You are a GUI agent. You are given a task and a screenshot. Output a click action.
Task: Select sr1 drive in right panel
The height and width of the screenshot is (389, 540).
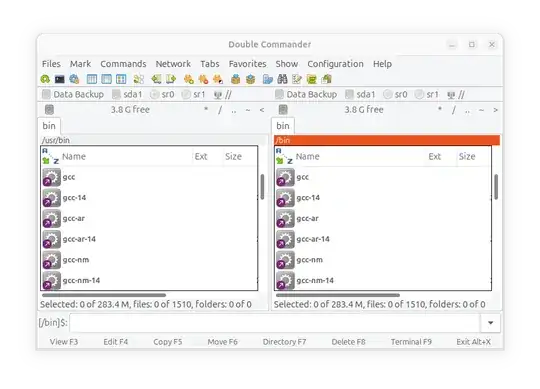pyautogui.click(x=427, y=94)
